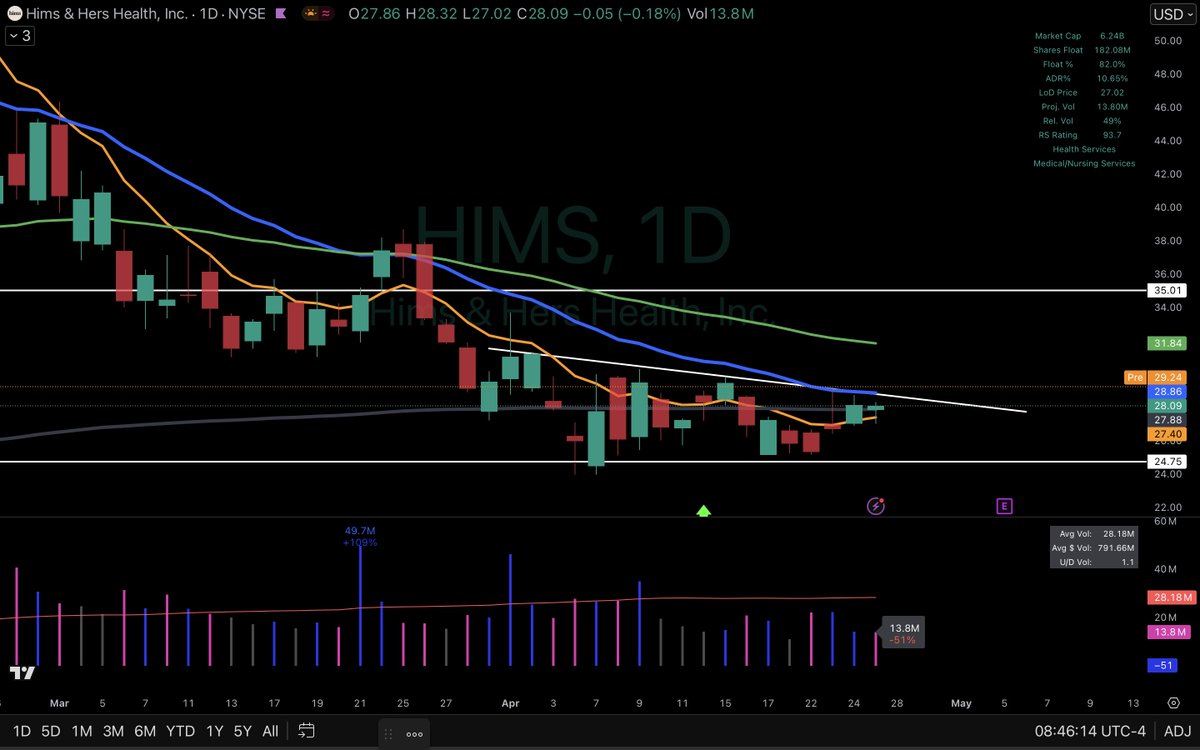Select the 1M time range
This screenshot has width=1200, height=750.
(81, 731)
